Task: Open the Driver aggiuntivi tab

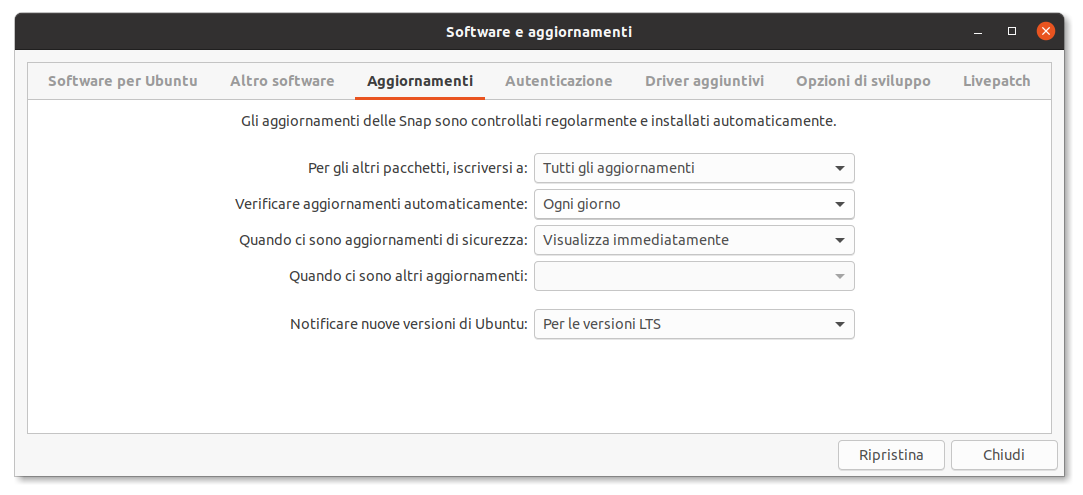Action: pos(704,81)
